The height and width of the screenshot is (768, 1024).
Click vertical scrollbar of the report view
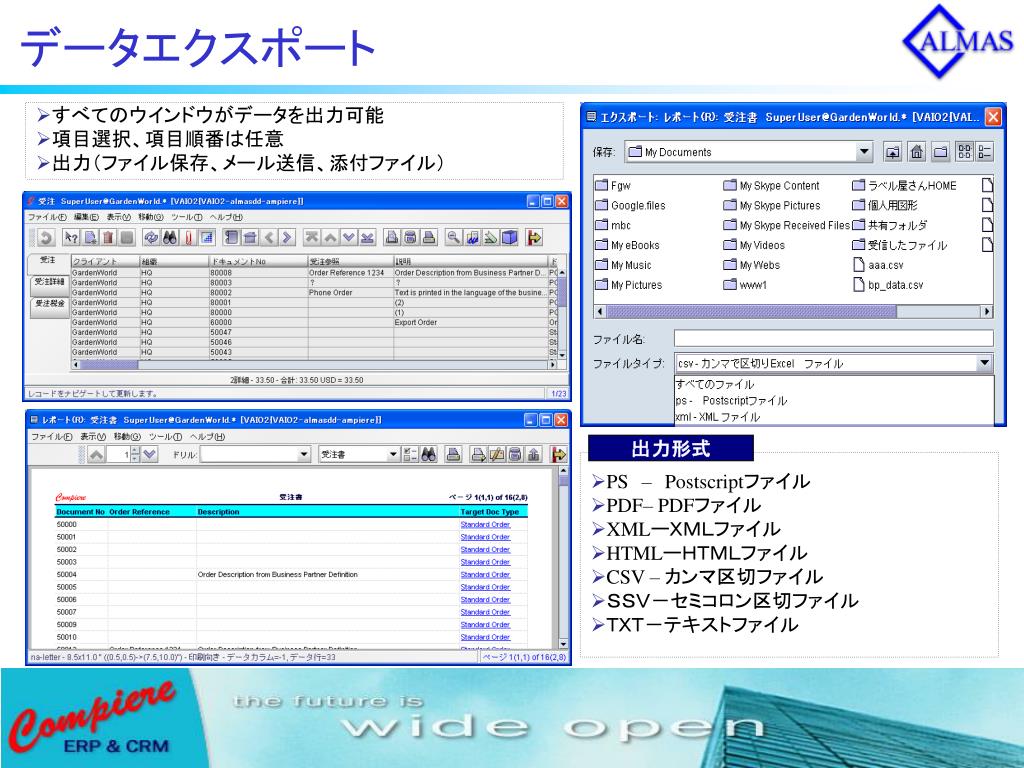pos(564,558)
